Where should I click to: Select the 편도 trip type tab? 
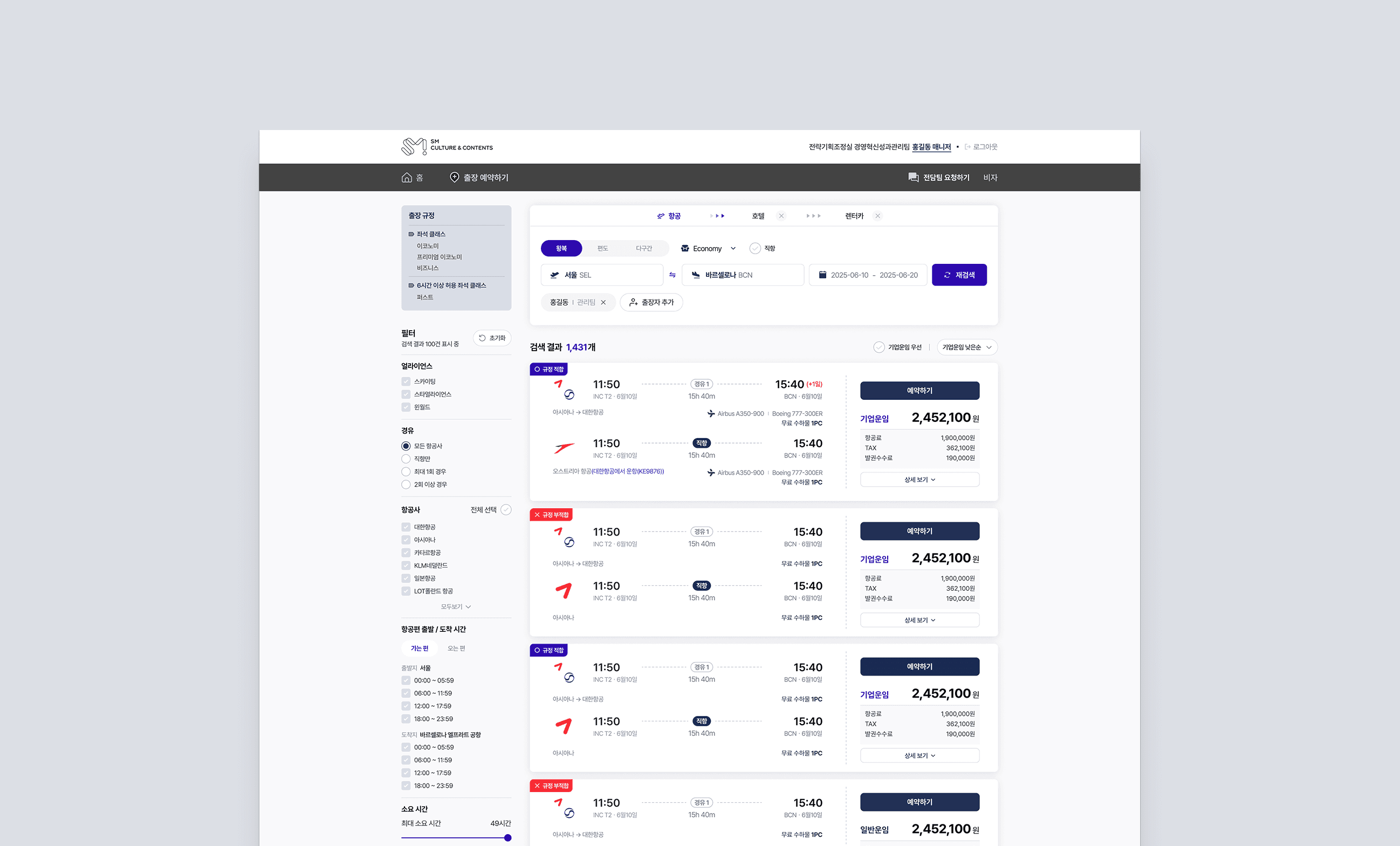(x=602, y=248)
